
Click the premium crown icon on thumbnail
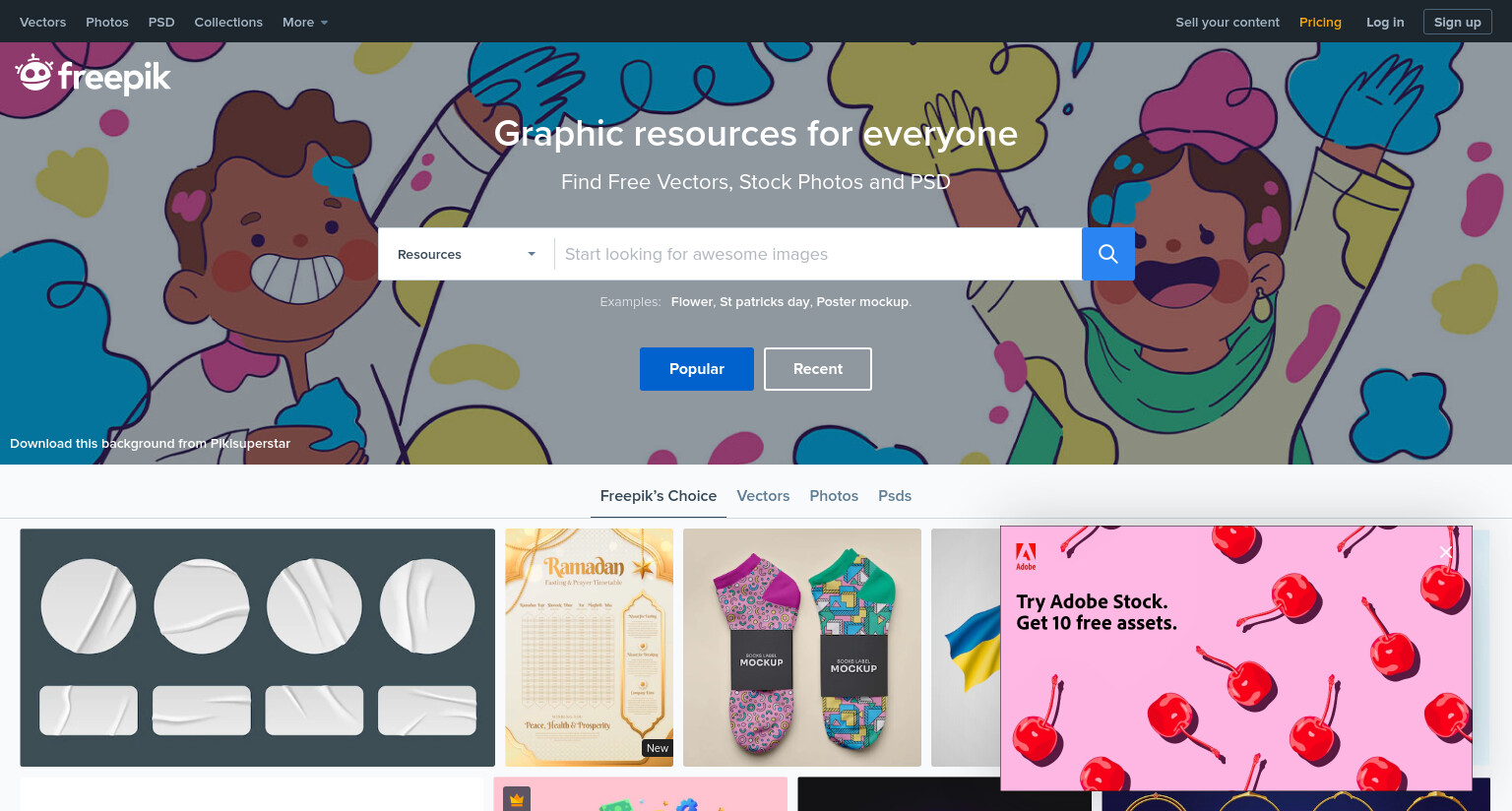click(x=517, y=799)
